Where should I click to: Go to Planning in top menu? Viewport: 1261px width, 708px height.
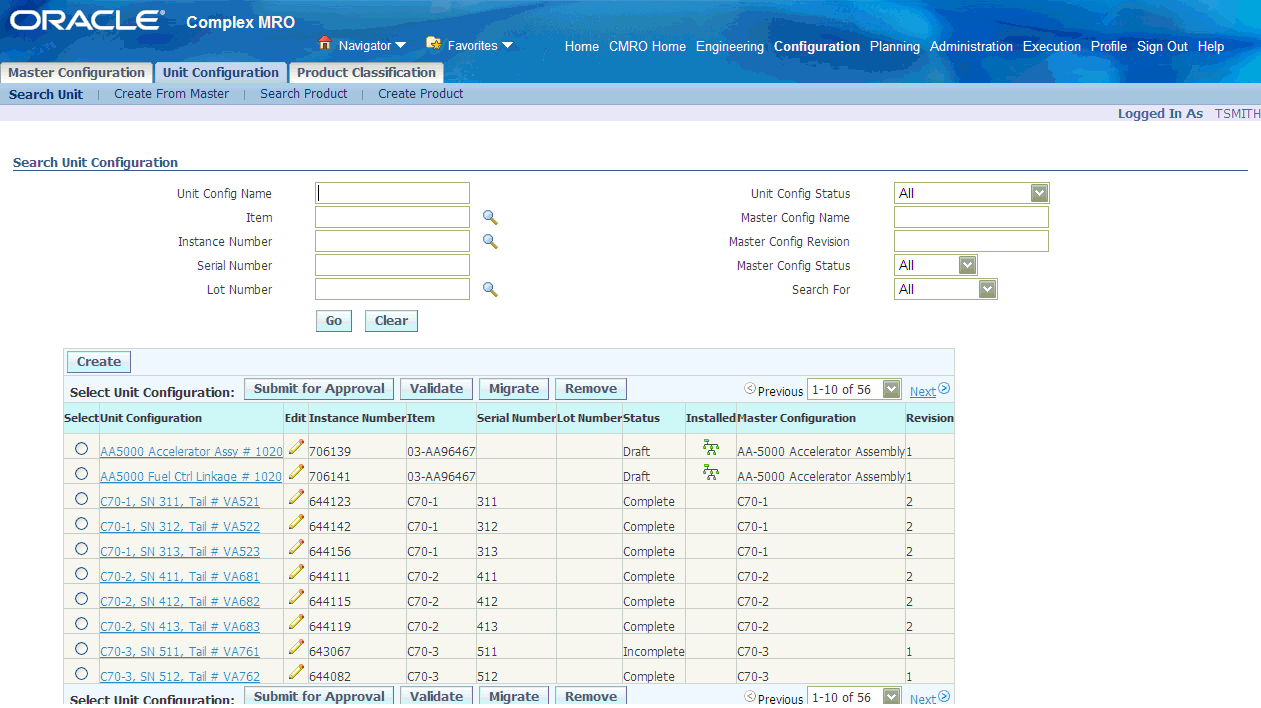(x=895, y=47)
